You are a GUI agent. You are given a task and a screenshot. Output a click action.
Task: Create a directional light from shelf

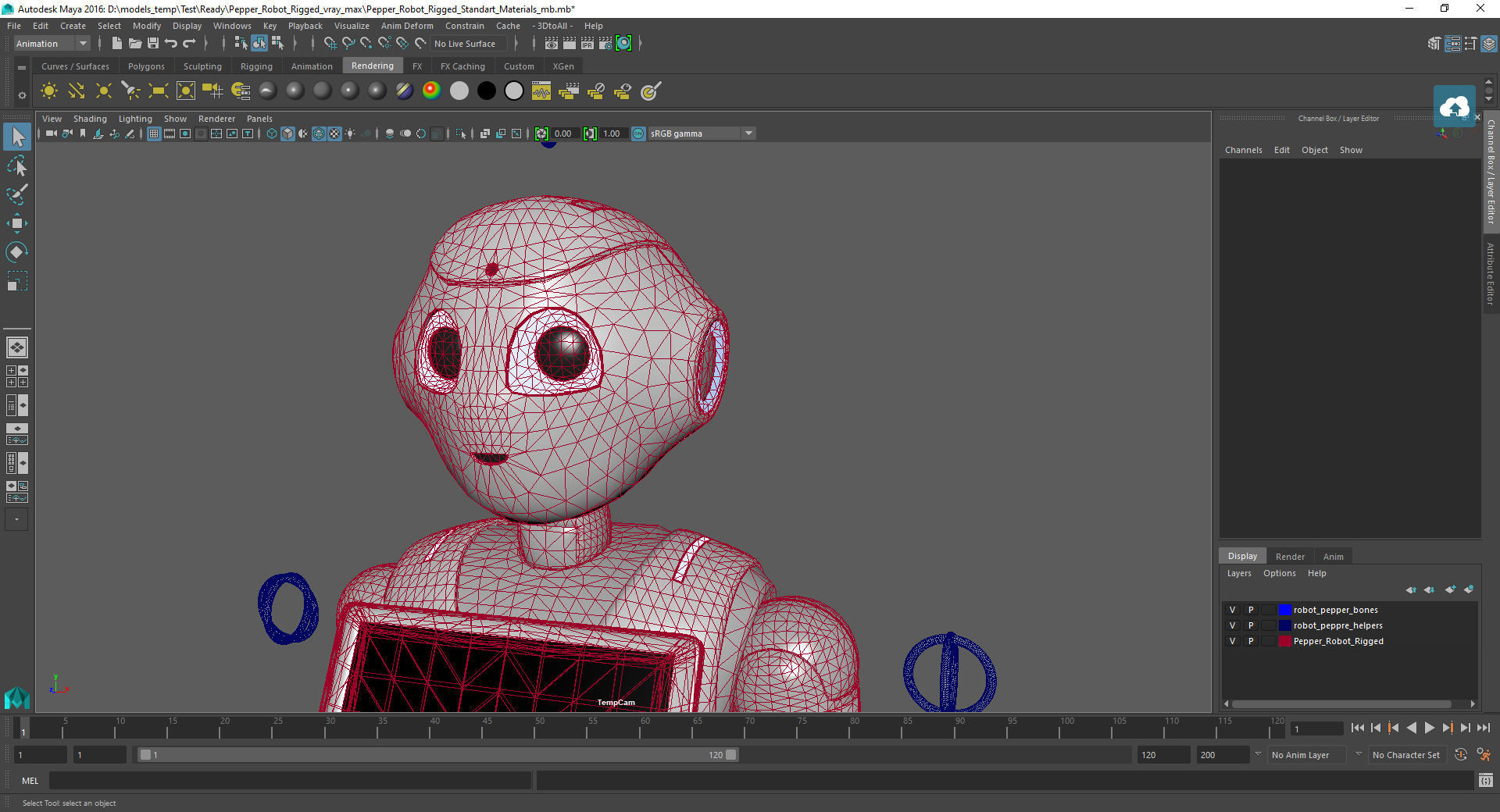pos(77,91)
